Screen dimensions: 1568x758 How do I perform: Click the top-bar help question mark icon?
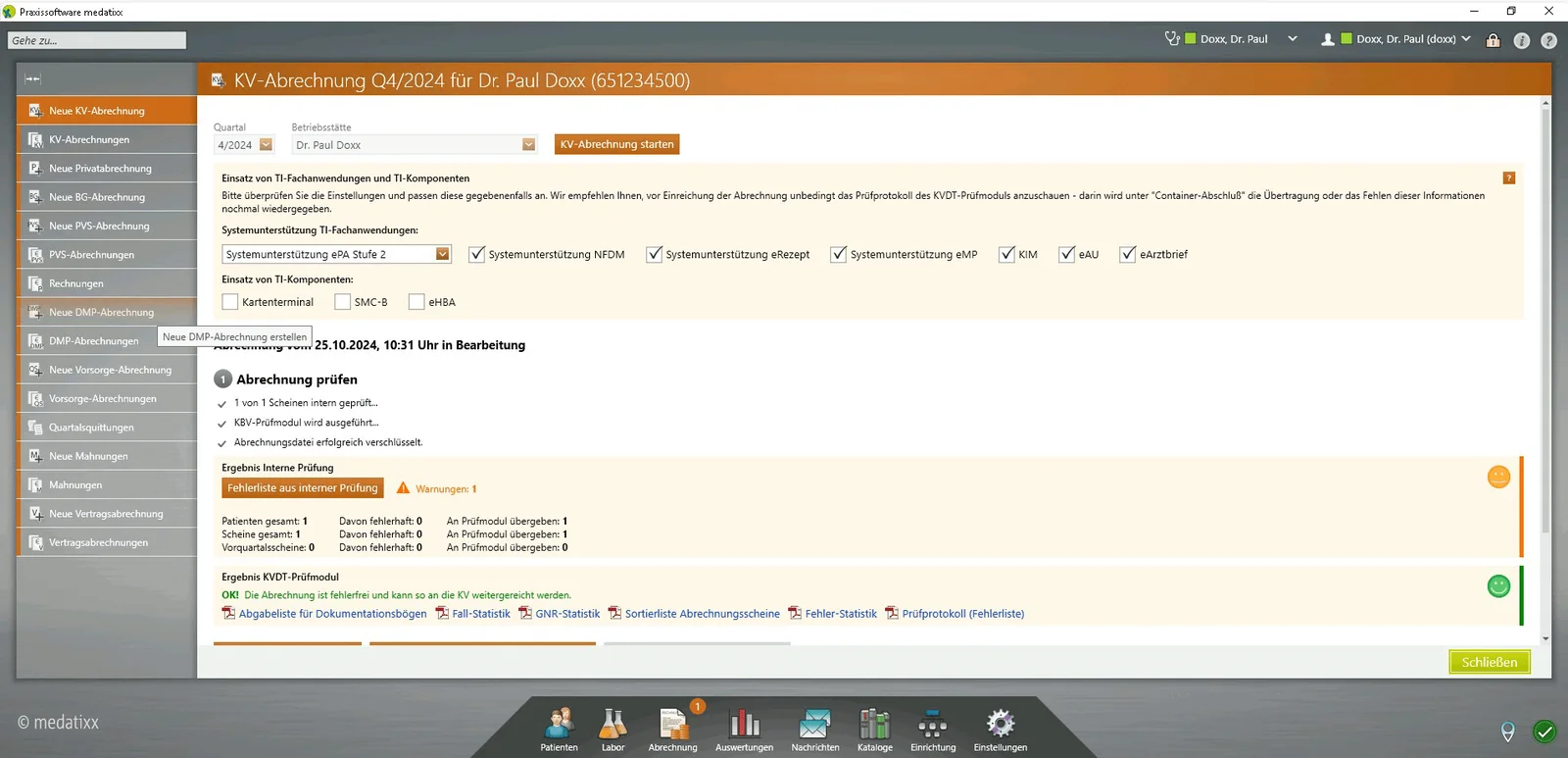point(1548,40)
